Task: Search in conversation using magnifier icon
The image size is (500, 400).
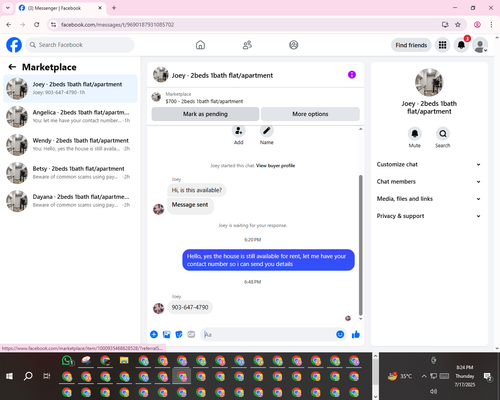Action: coord(443,134)
